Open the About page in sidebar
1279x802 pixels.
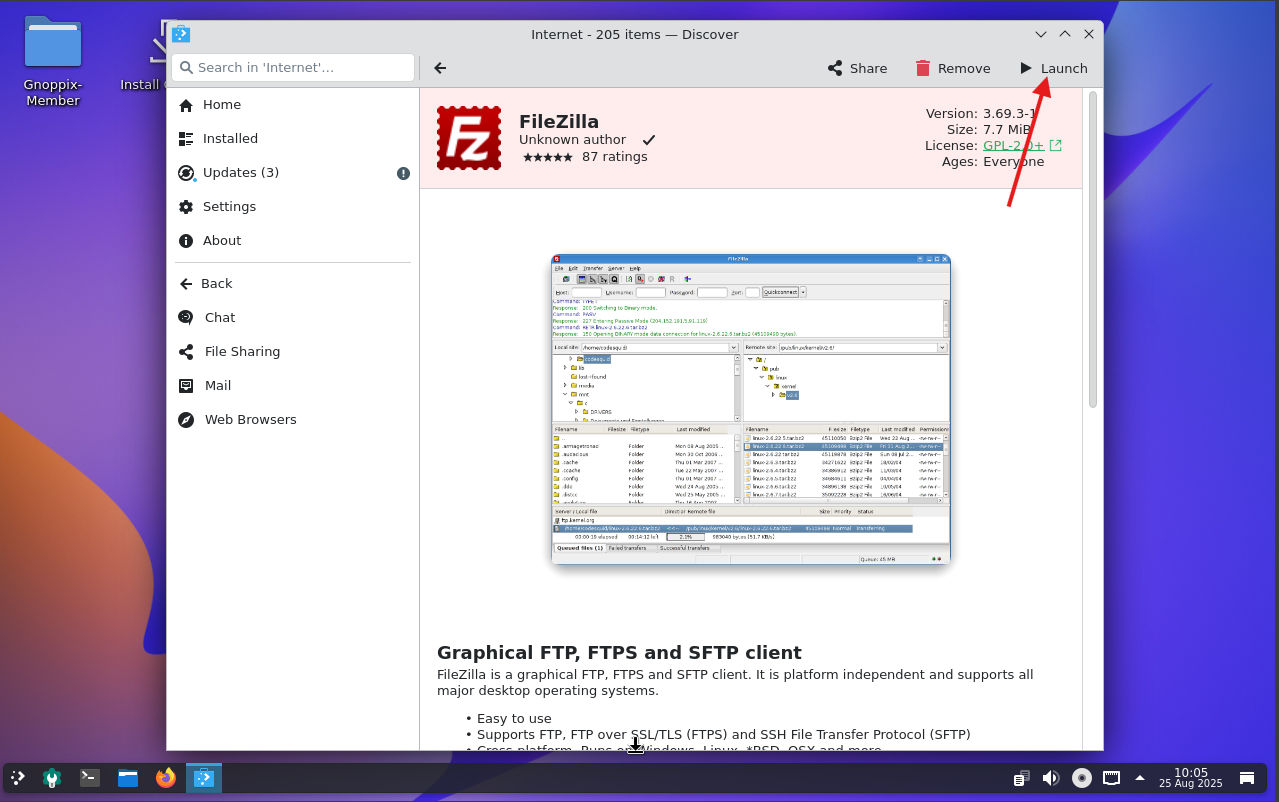tap(221, 241)
